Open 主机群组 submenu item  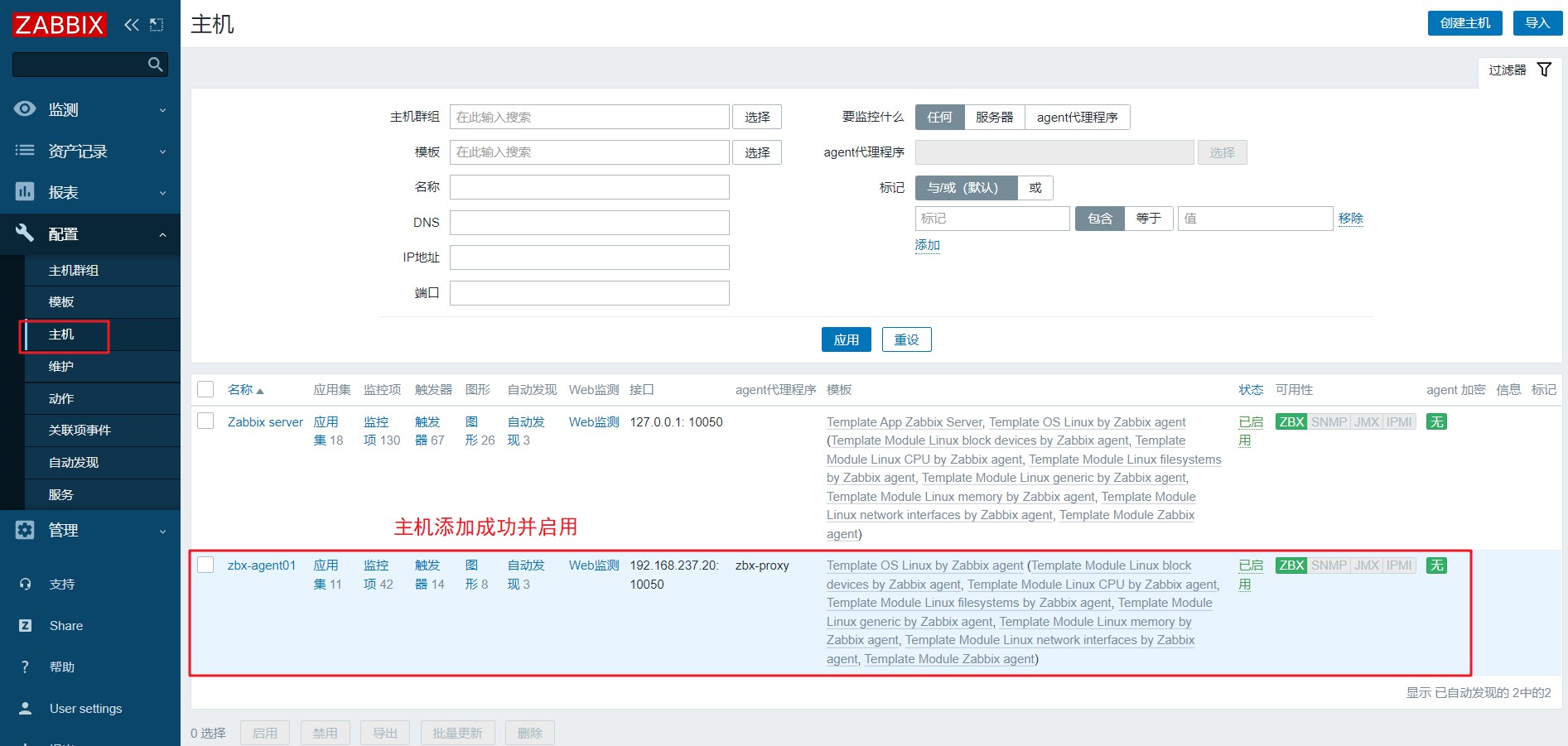click(x=103, y=271)
